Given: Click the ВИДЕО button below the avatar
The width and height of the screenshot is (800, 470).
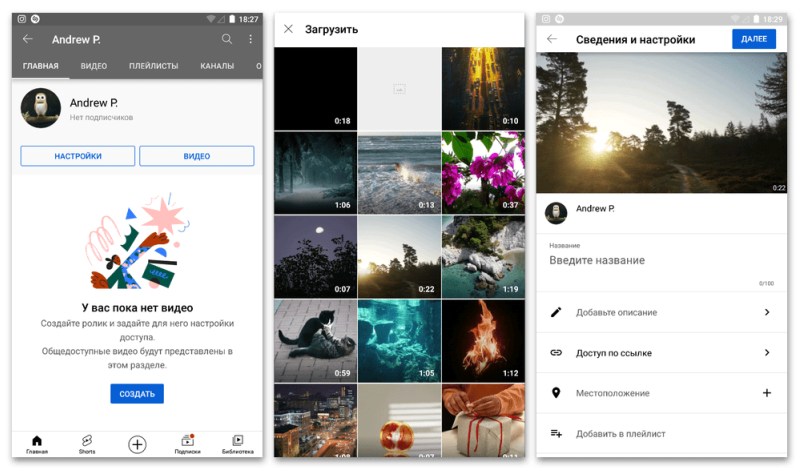Looking at the screenshot, I should pos(196,156).
